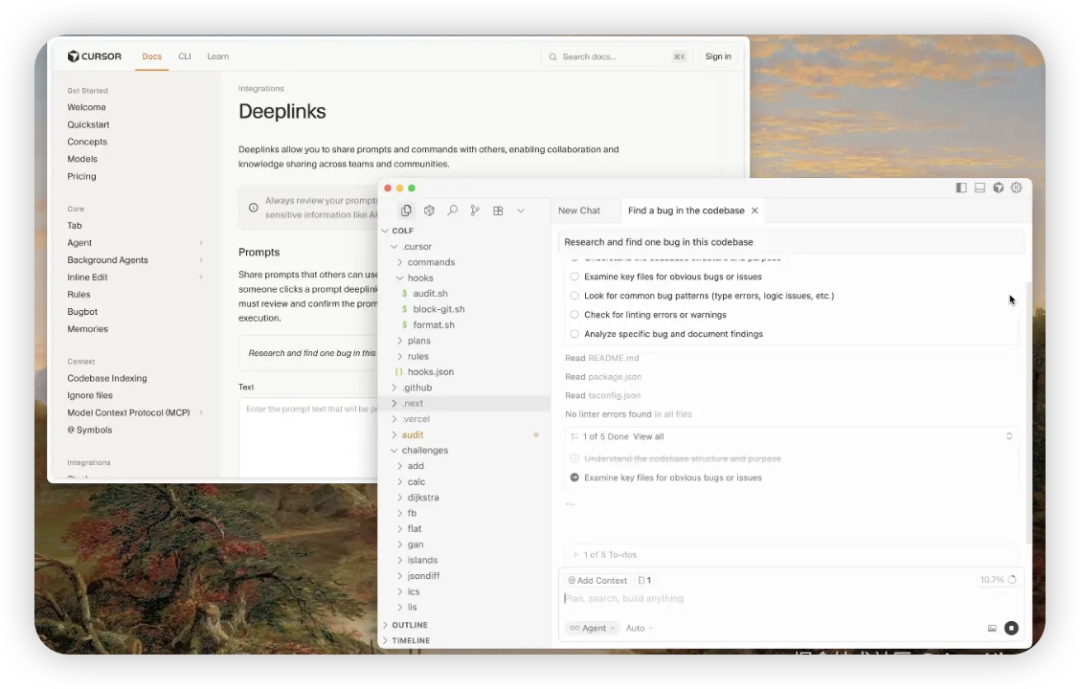Open the settings gear icon in Cursor window
This screenshot has width=1080, height=689.
tap(1017, 187)
